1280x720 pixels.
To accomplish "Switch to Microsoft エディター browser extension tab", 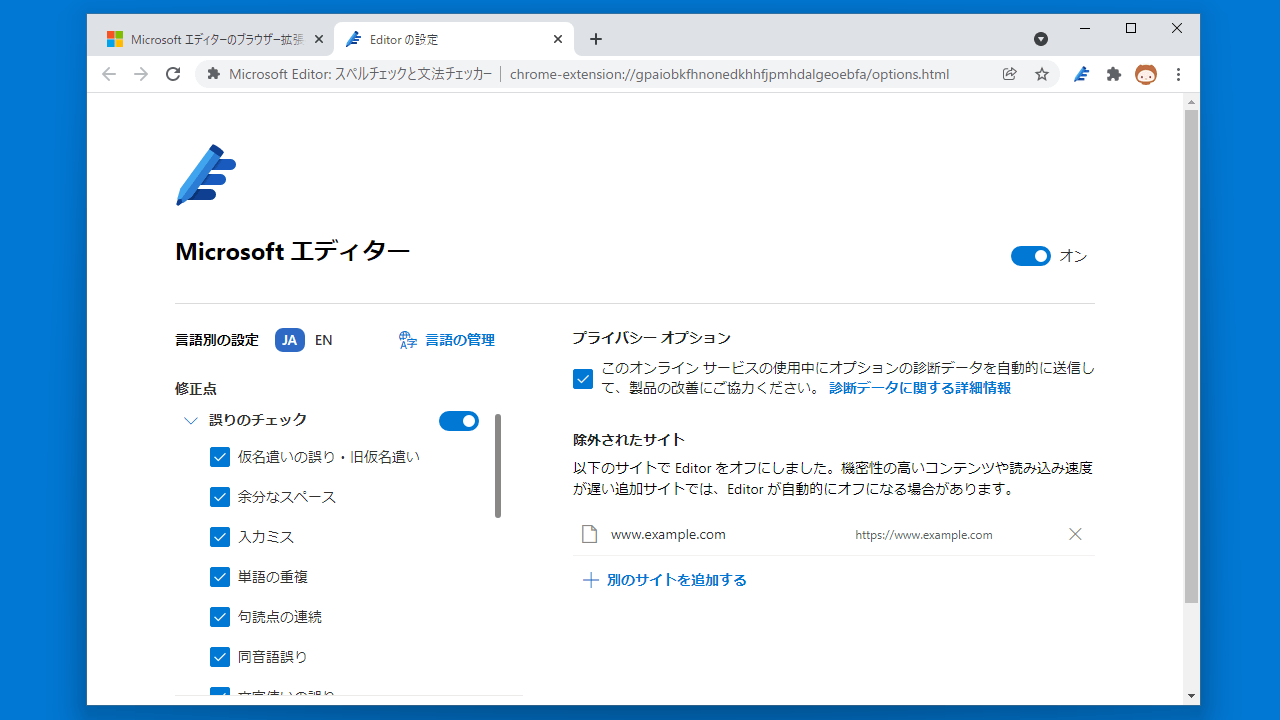I will point(216,39).
